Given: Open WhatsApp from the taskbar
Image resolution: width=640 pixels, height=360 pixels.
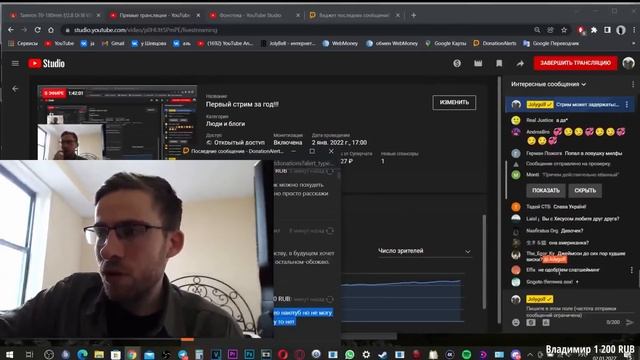Looking at the screenshot, I should coord(349,354).
